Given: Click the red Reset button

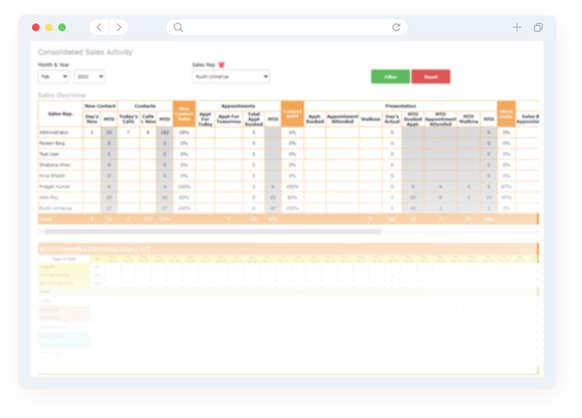Looking at the screenshot, I should [x=431, y=77].
